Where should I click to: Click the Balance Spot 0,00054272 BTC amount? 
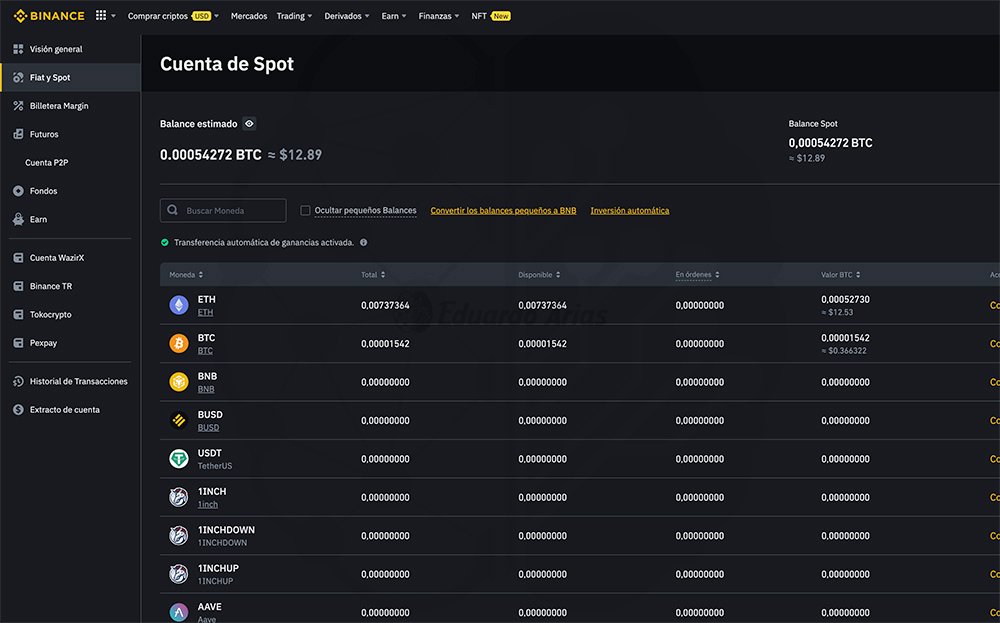coord(830,143)
